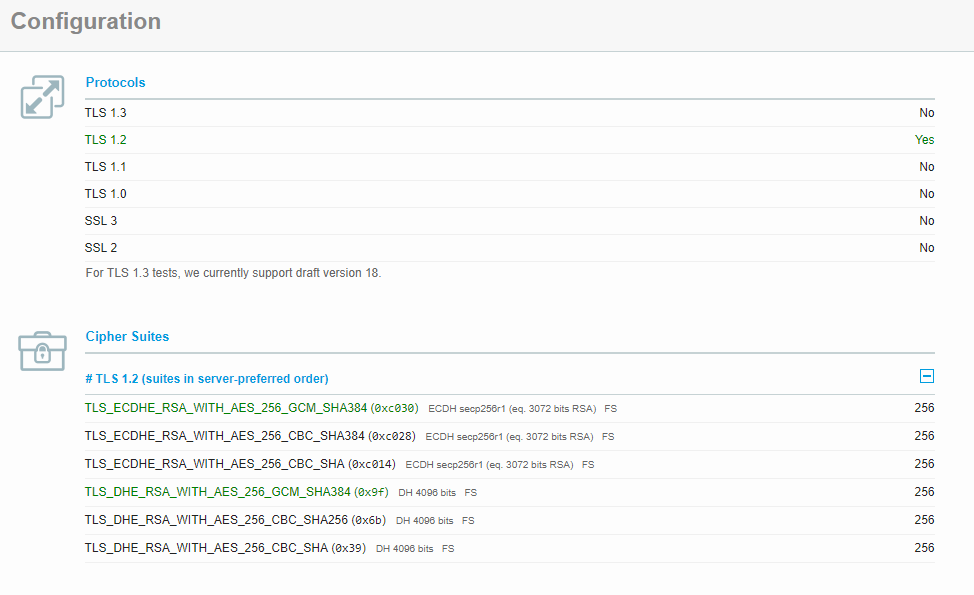
Task: Click the TLS 1.3 draft version note
Action: (233, 273)
